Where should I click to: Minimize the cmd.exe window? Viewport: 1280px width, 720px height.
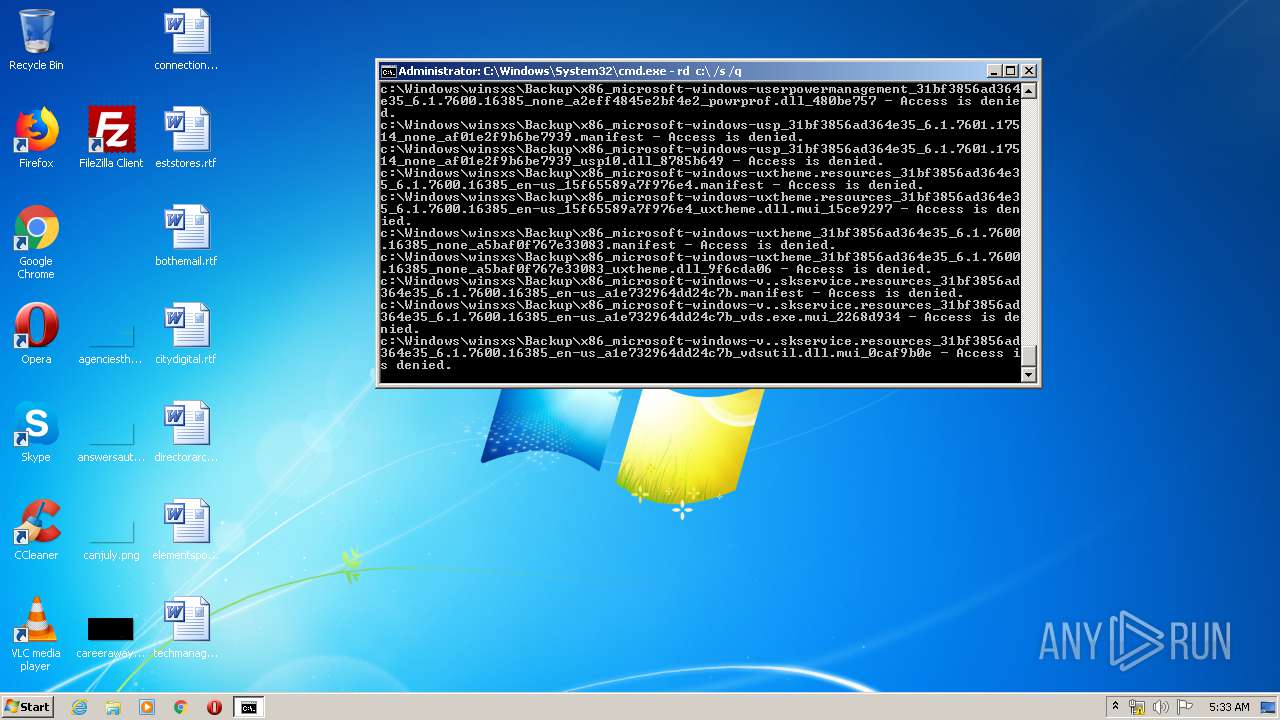(993, 71)
